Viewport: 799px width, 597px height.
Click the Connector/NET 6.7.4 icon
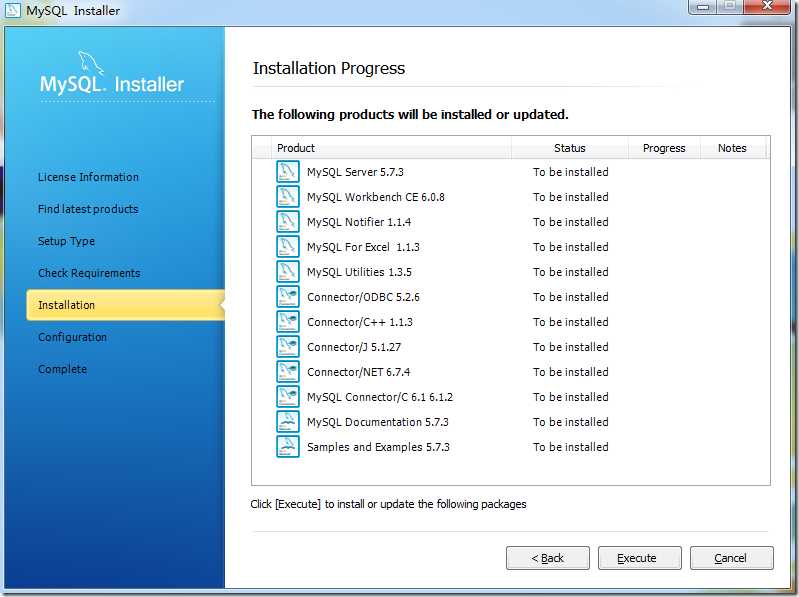(287, 371)
